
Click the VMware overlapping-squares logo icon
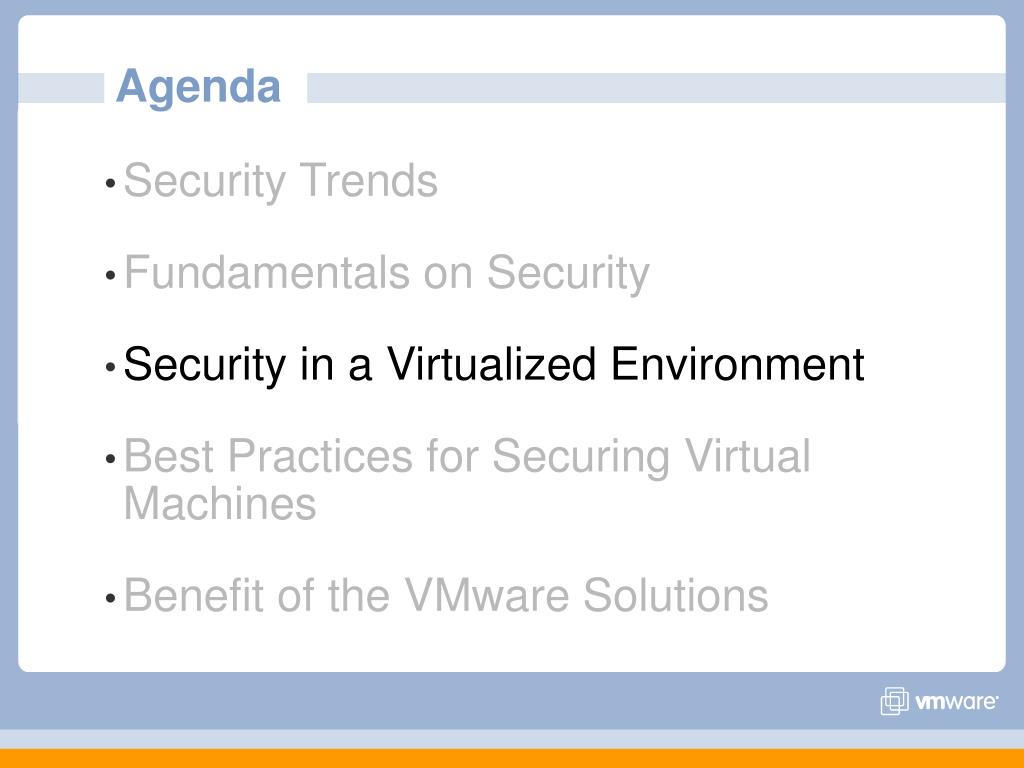pyautogui.click(x=894, y=701)
